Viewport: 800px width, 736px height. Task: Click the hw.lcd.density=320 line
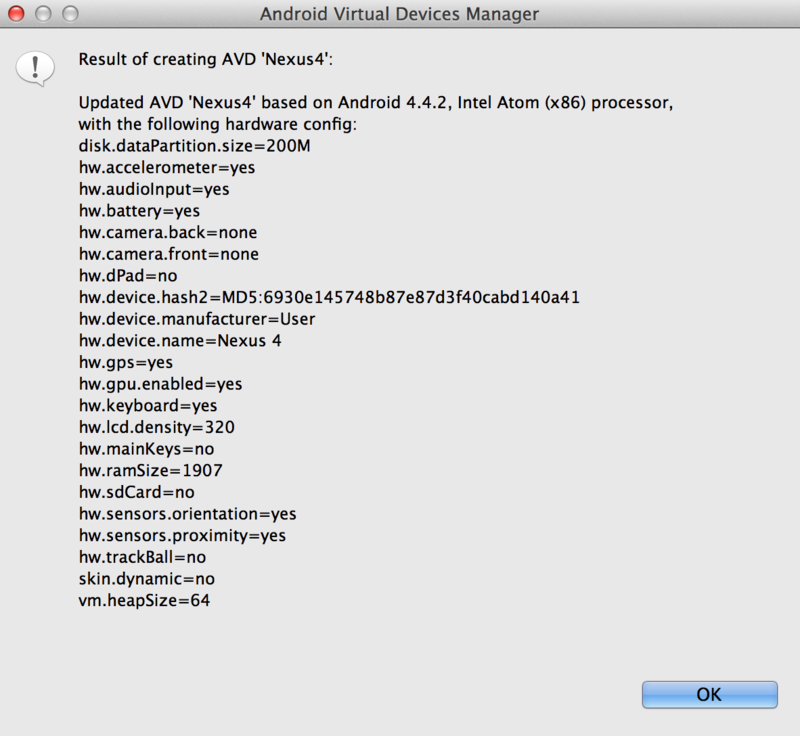pyautogui.click(x=157, y=427)
